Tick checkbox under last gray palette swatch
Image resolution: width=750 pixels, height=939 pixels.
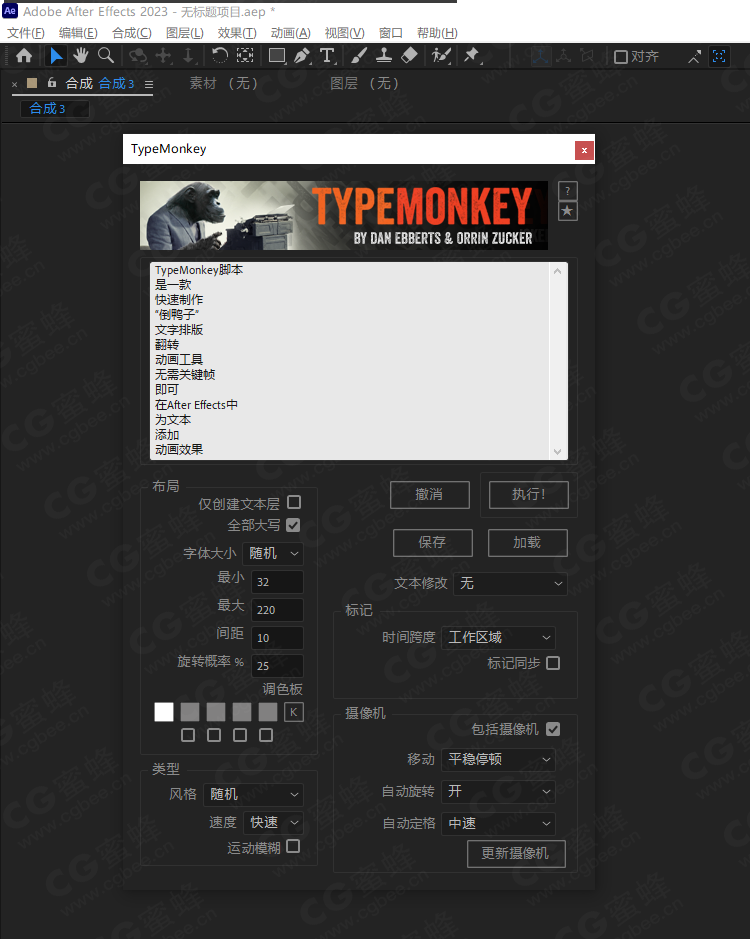(266, 735)
